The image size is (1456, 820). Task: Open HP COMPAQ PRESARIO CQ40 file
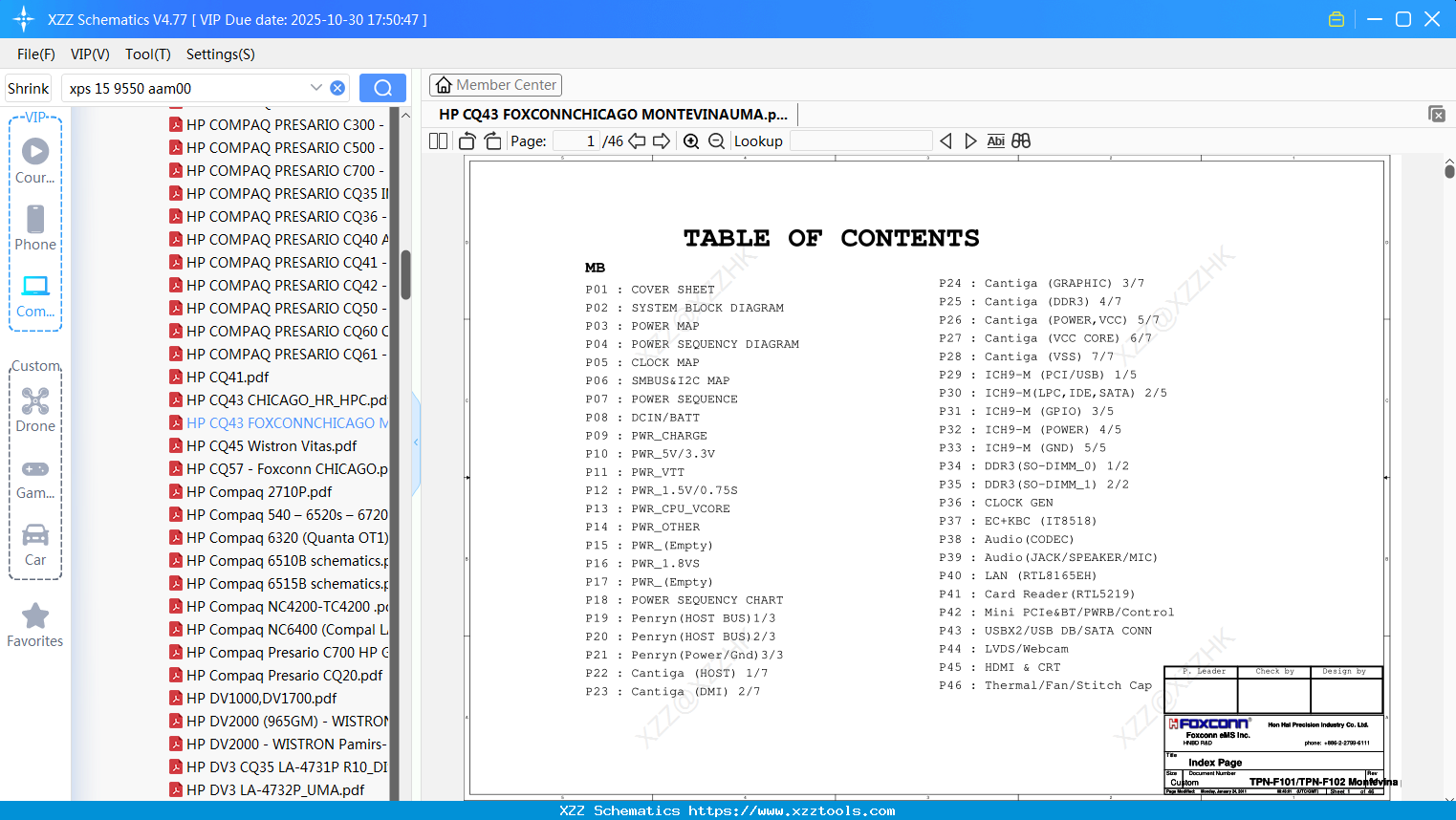pyautogui.click(x=279, y=239)
